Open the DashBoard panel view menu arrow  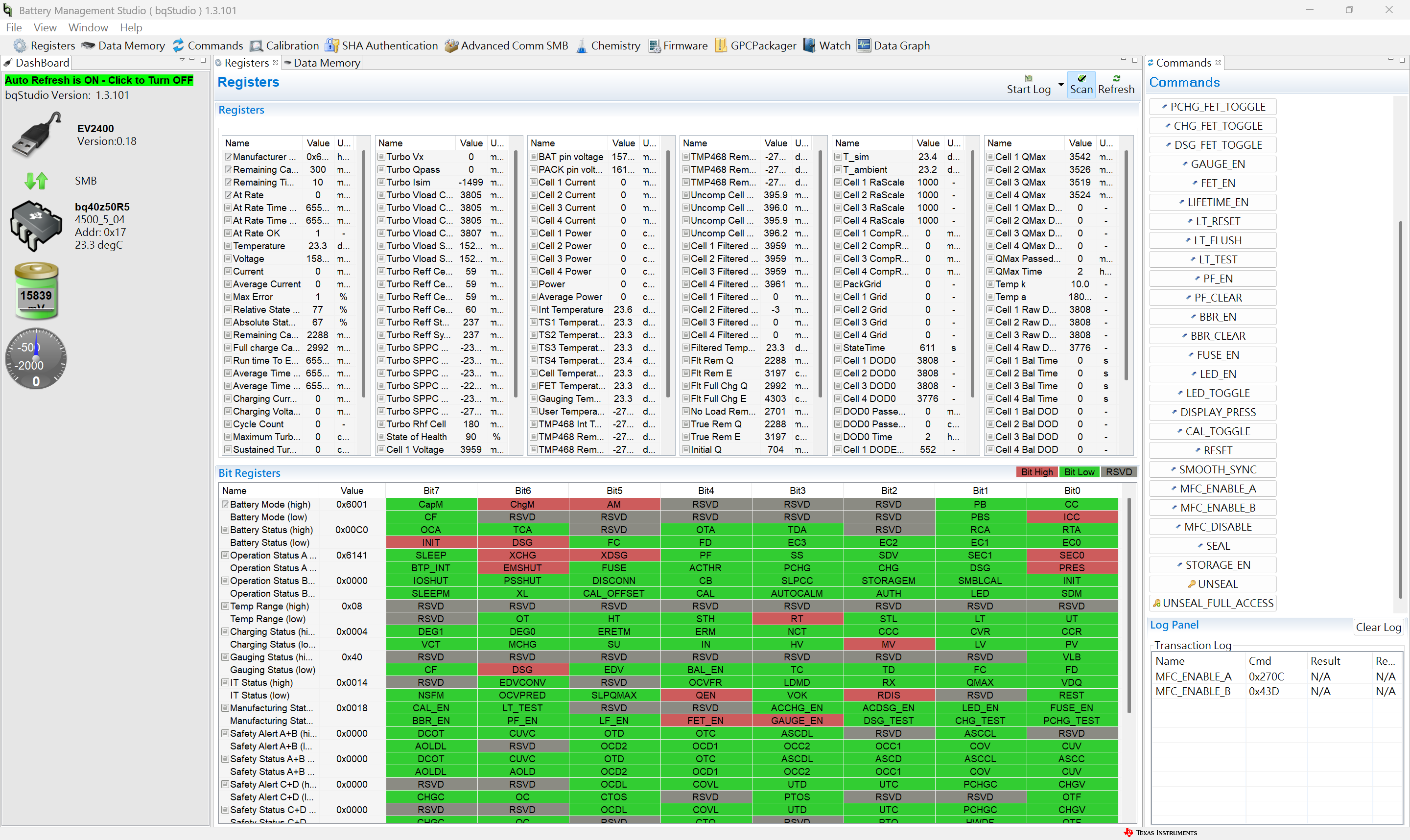182,59
